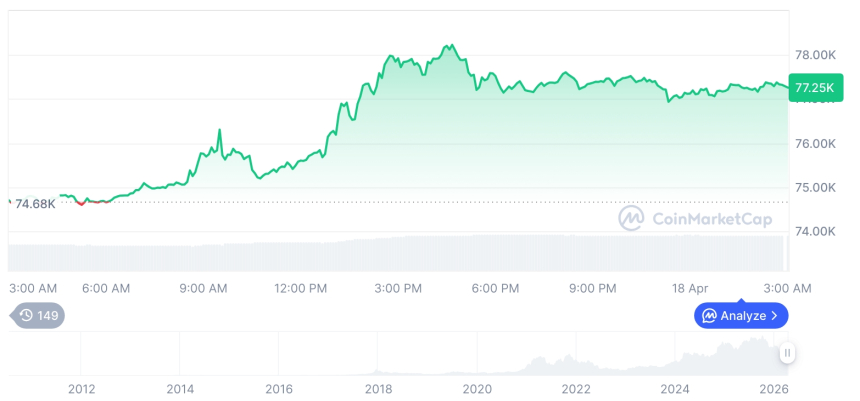Click the history clock icon beside 149
The image size is (860, 401).
click(x=26, y=316)
